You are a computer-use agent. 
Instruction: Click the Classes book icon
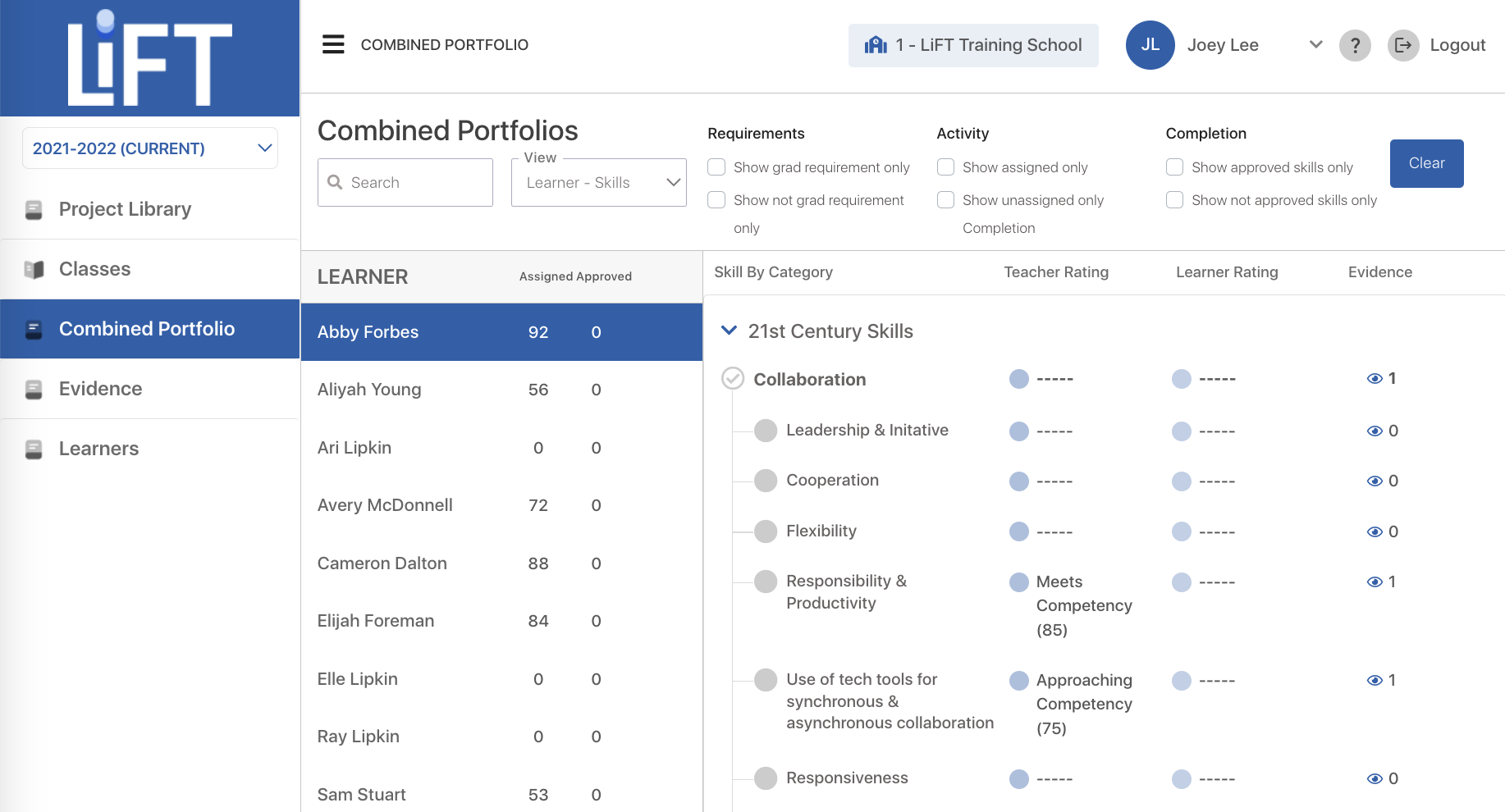pyautogui.click(x=34, y=270)
